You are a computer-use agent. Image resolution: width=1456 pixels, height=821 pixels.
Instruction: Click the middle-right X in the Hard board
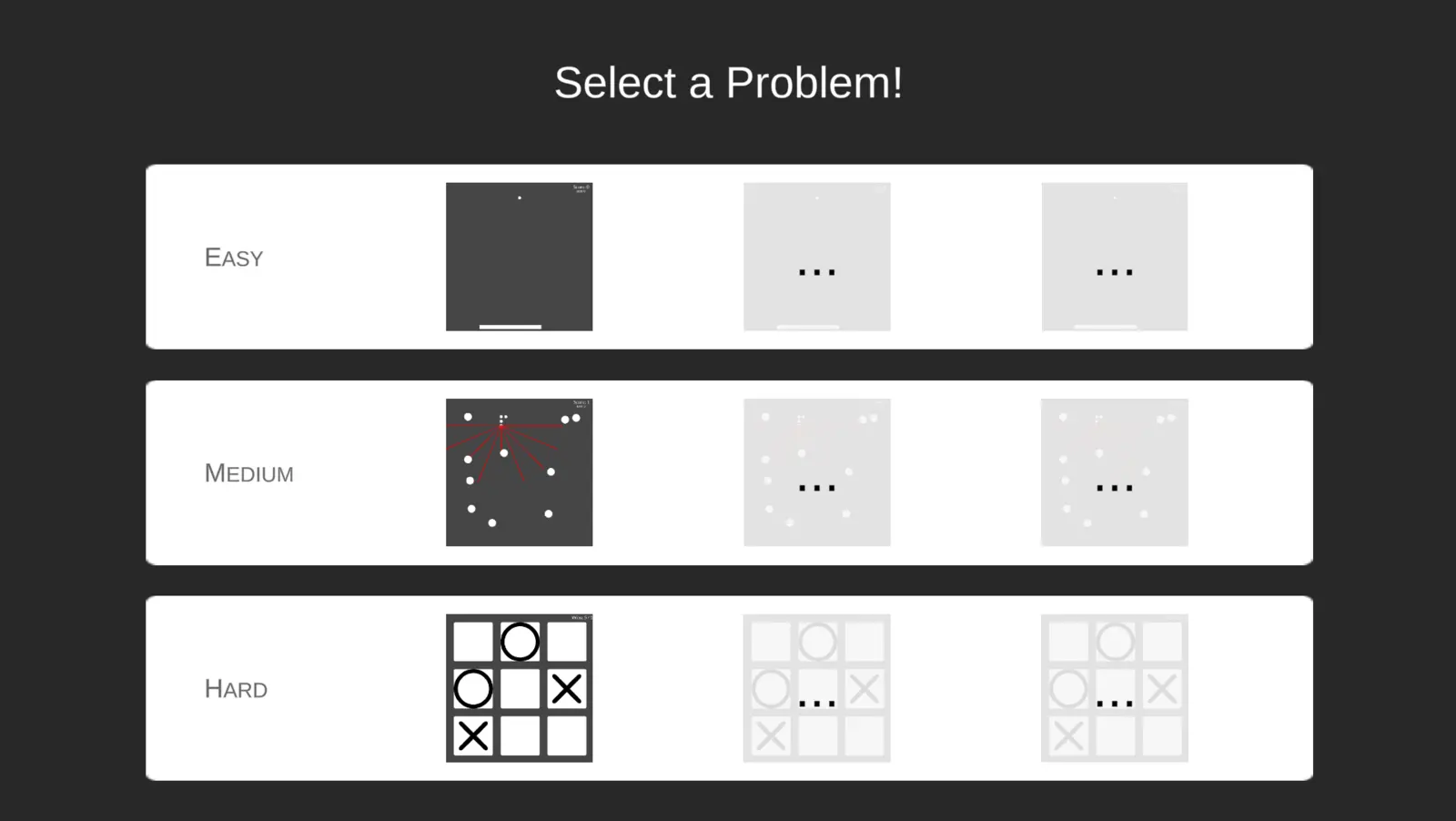pos(566,689)
